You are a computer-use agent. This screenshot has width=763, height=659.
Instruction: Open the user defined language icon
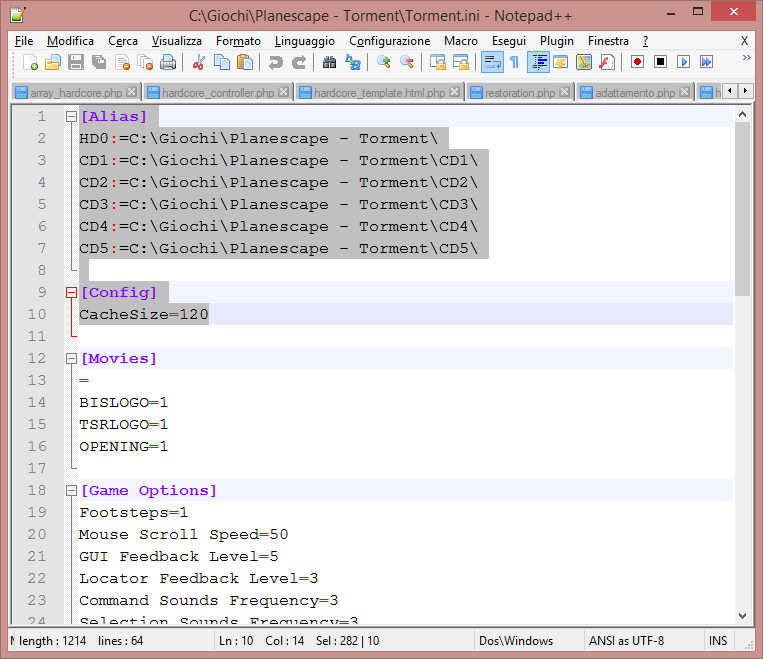[x=561, y=62]
